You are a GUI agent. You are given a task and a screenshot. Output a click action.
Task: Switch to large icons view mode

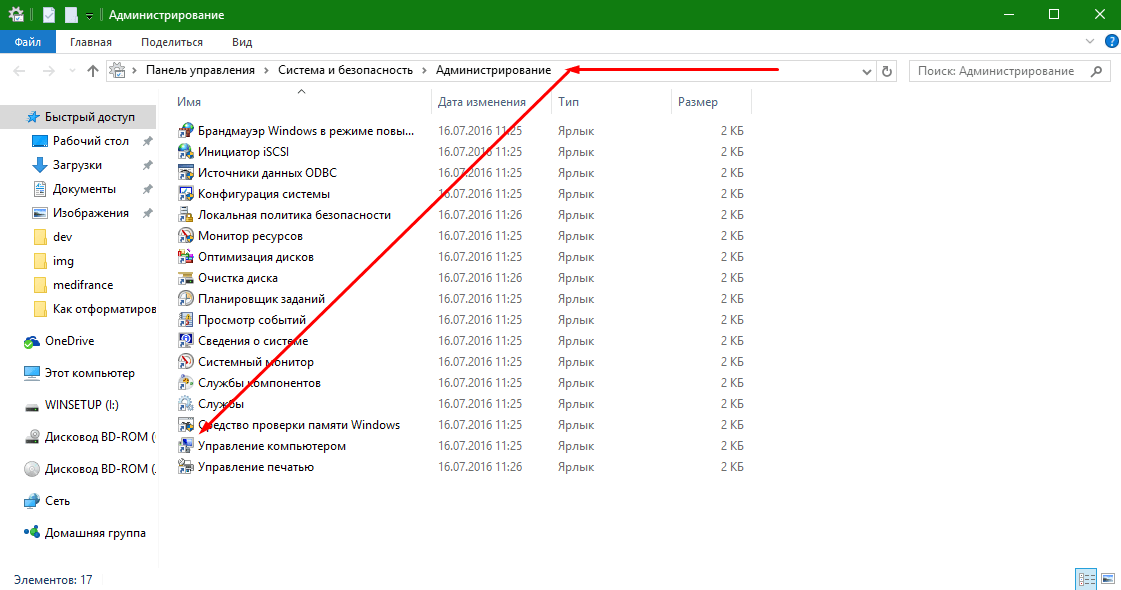pos(1108,579)
